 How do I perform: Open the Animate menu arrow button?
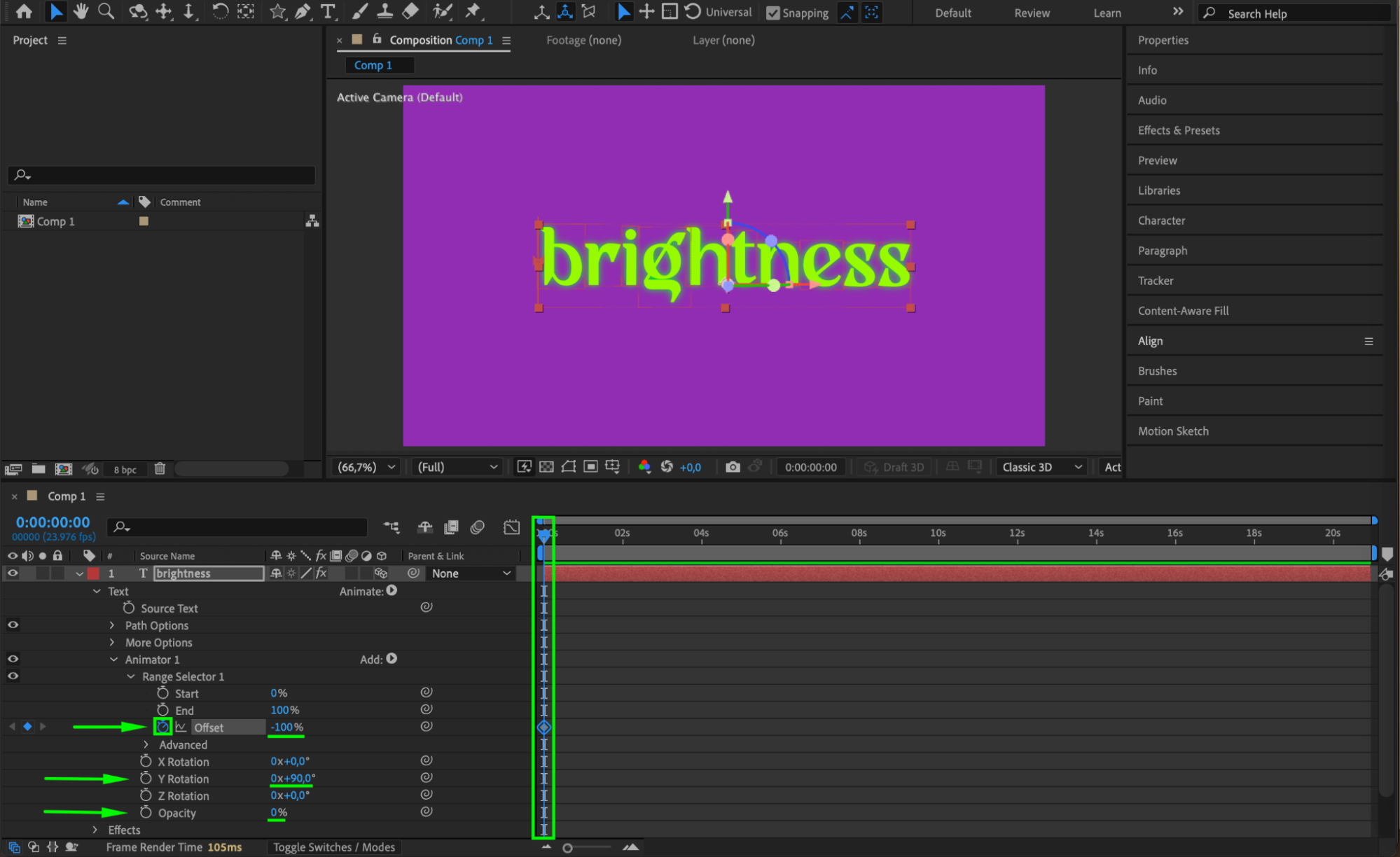coord(392,591)
